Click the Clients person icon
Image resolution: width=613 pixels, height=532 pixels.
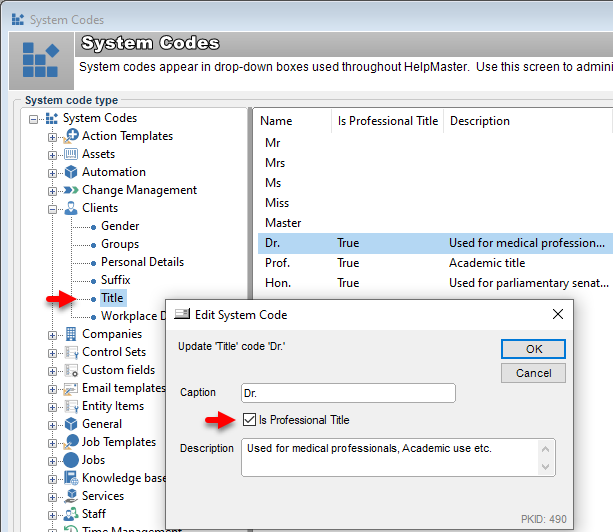tap(71, 208)
